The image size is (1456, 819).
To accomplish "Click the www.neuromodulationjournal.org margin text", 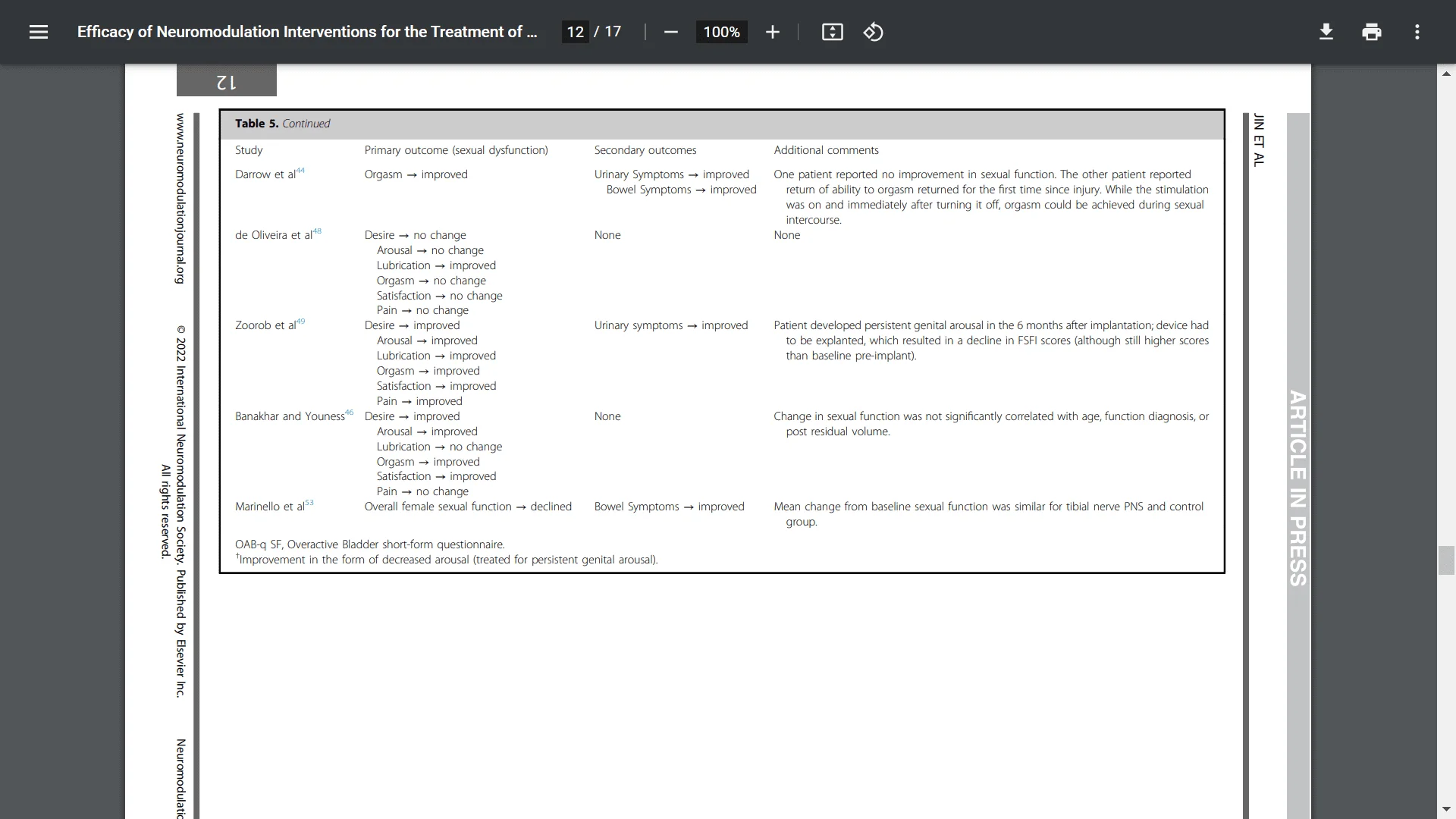I will coord(180,199).
